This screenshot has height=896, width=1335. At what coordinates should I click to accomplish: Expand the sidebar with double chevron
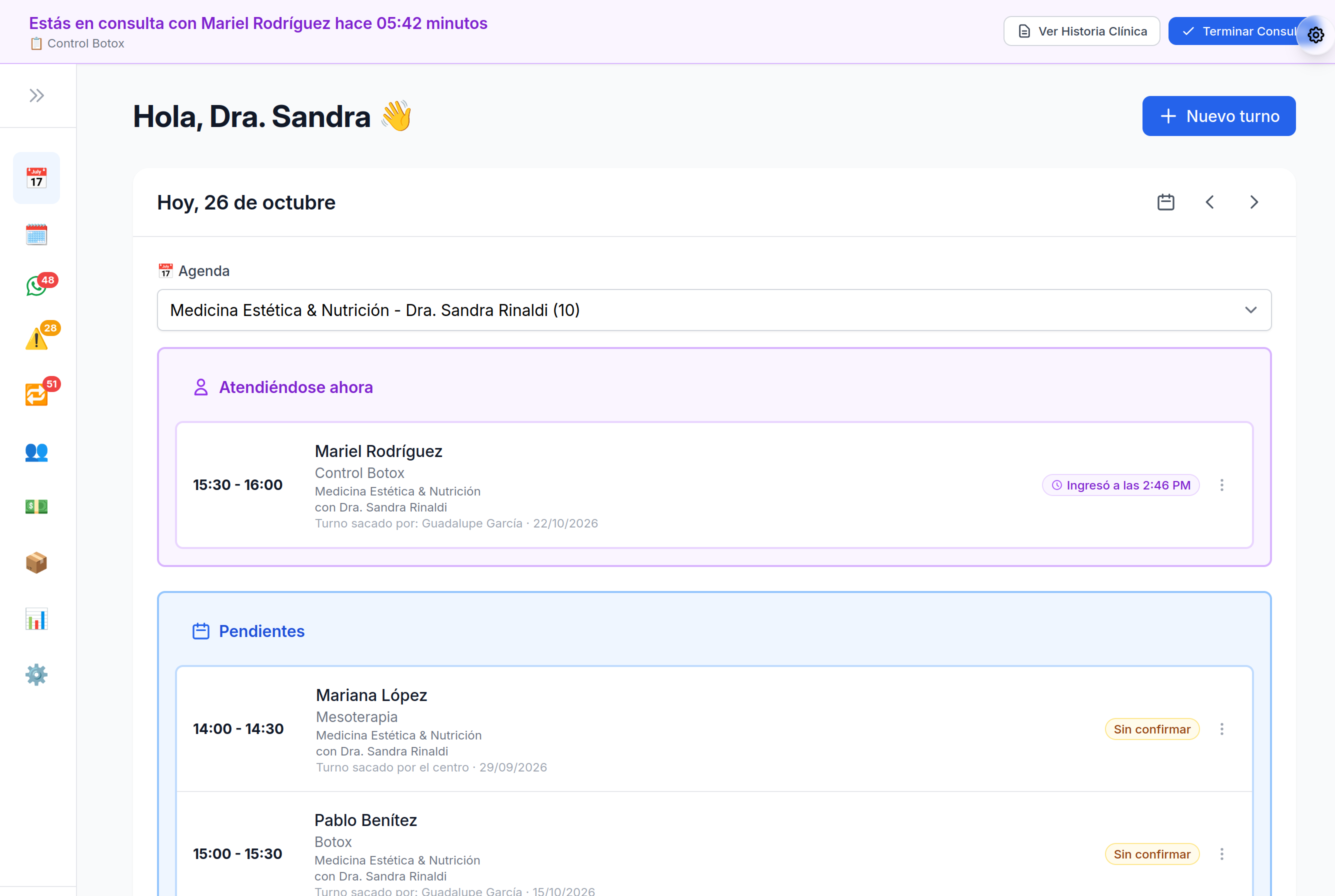click(x=36, y=95)
